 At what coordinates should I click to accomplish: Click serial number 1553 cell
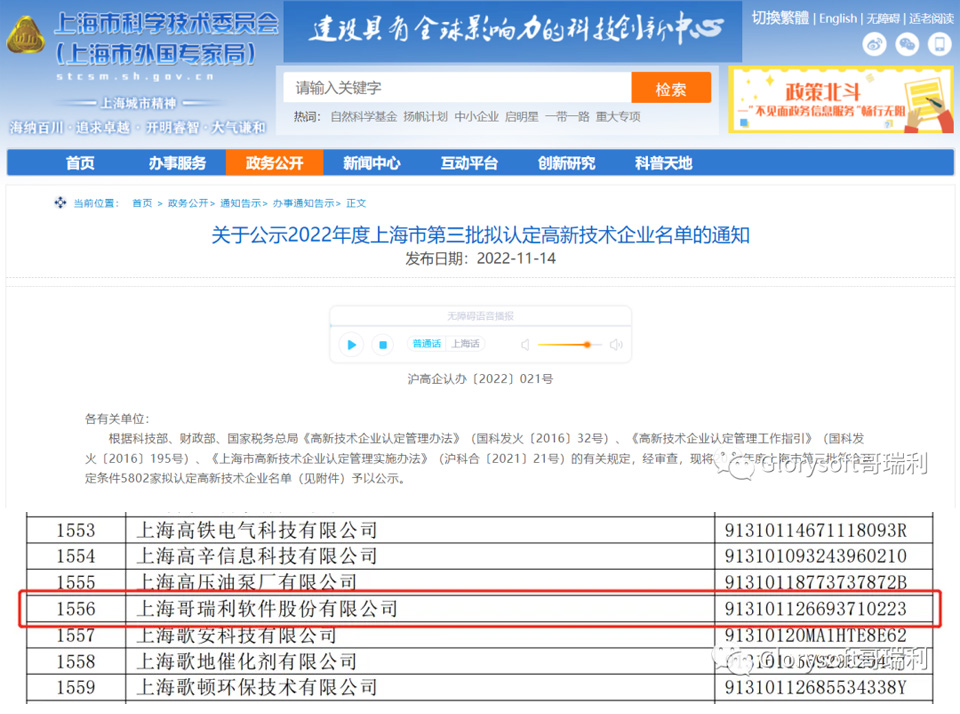76,530
